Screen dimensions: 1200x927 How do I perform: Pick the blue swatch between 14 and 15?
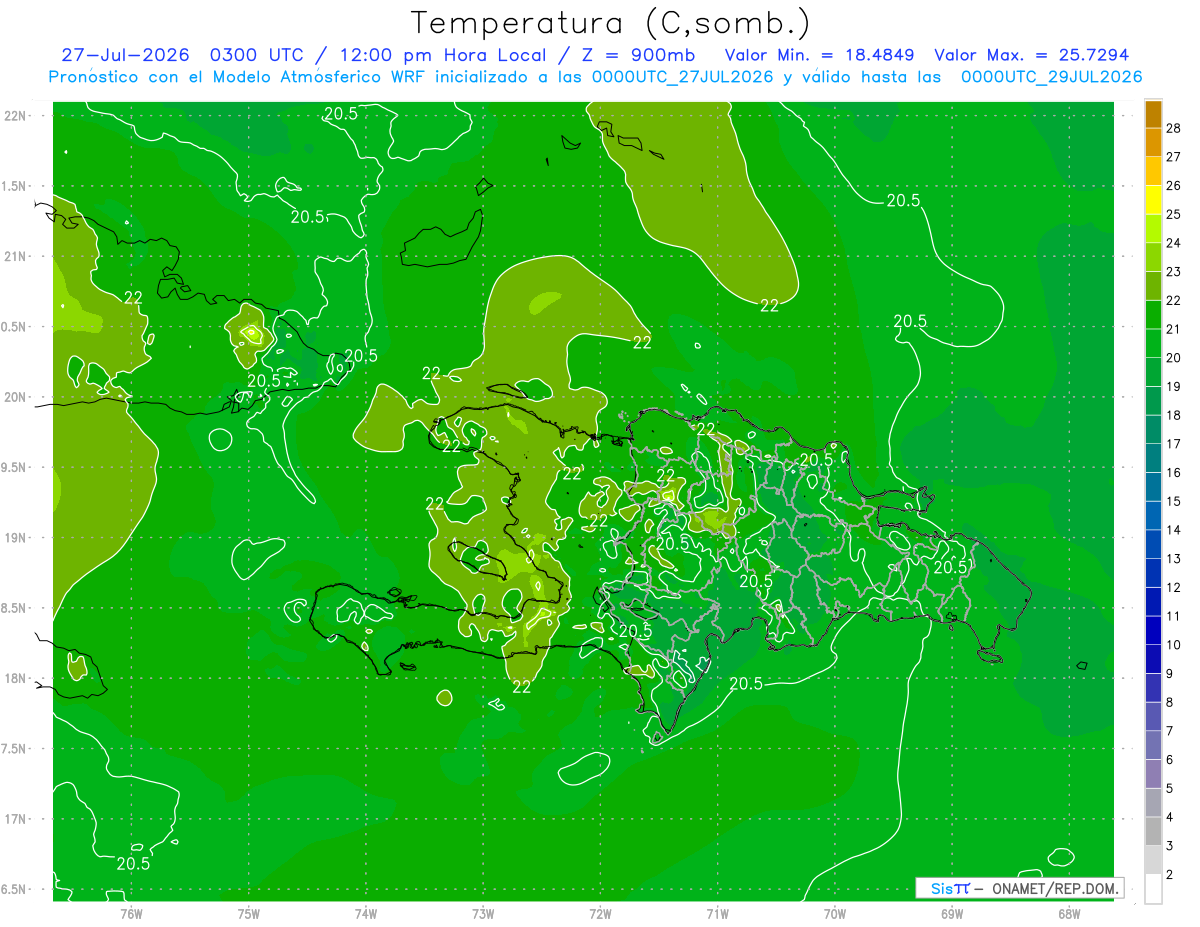[1153, 516]
